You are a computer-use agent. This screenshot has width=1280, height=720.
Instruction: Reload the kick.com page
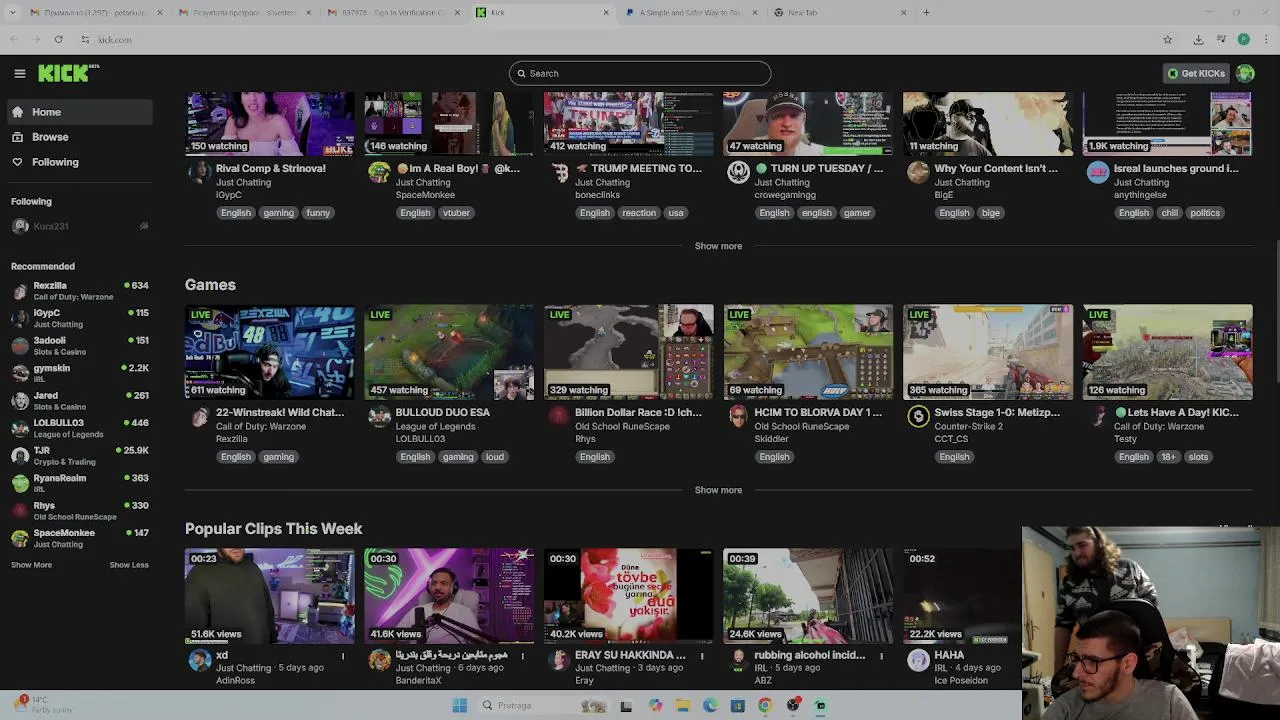(x=59, y=40)
